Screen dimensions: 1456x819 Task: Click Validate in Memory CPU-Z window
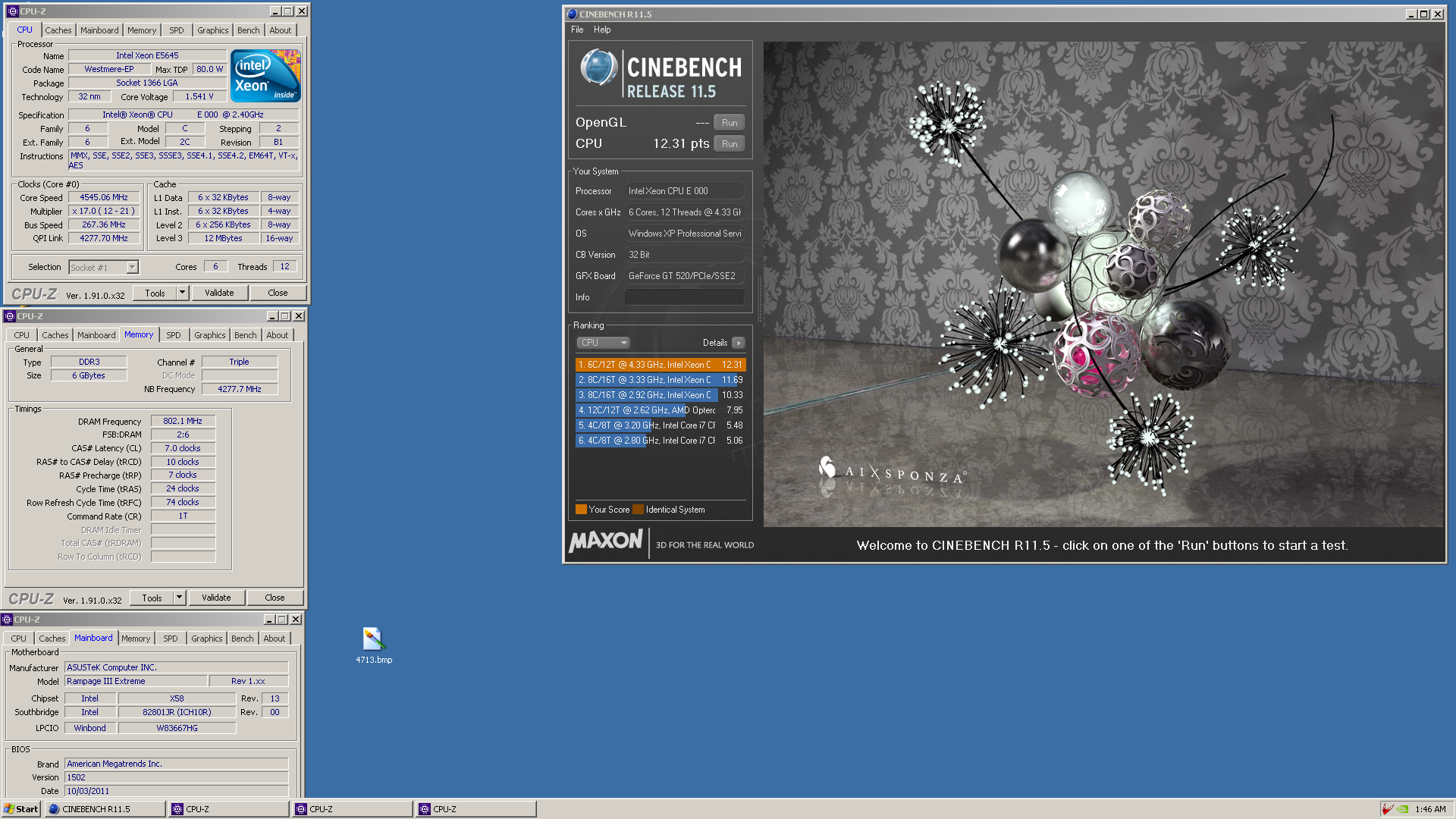(x=216, y=598)
